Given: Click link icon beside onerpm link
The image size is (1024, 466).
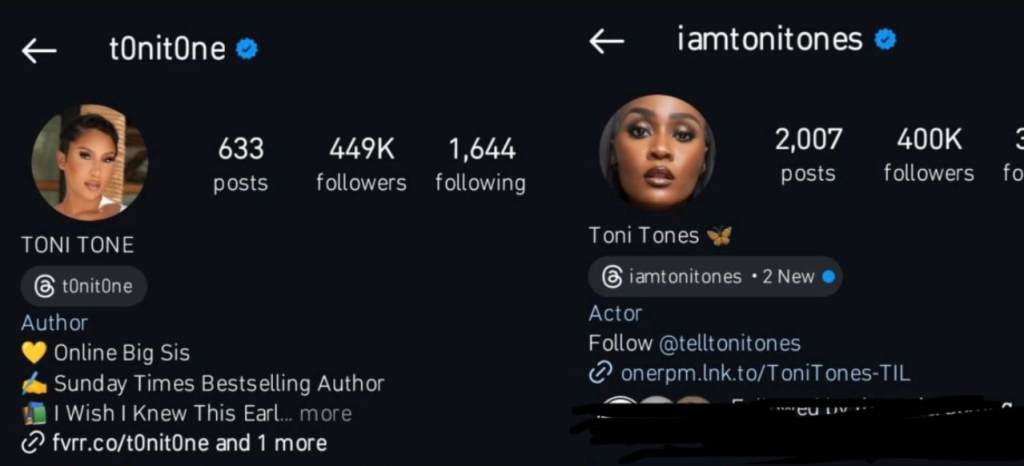Looking at the screenshot, I should (x=600, y=373).
